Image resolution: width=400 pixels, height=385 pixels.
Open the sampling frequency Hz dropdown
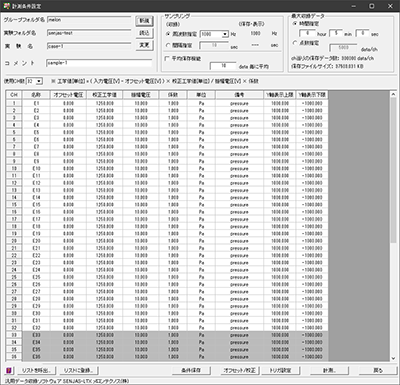pyautogui.click(x=225, y=34)
